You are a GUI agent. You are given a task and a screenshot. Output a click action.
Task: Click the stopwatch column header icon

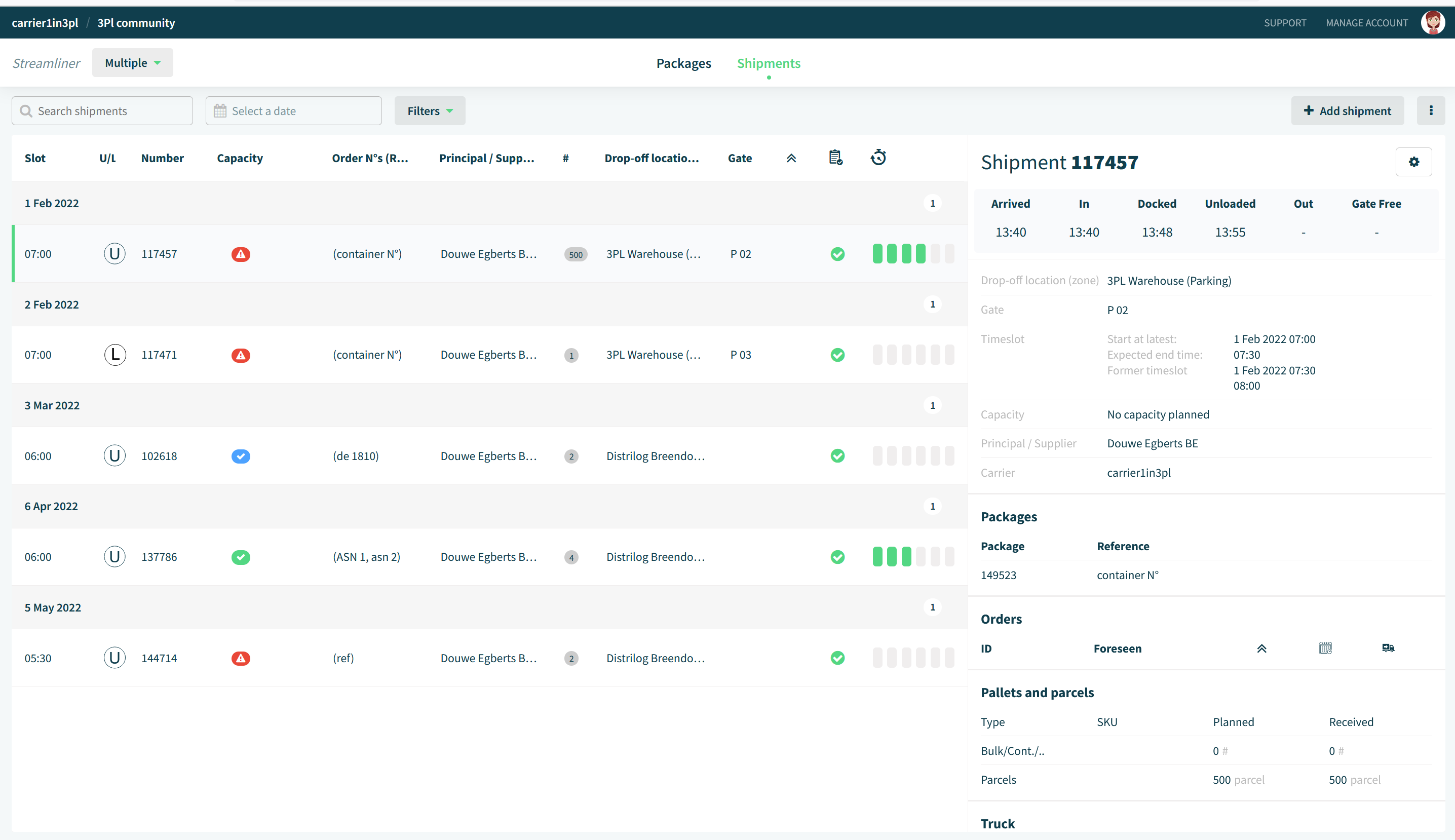click(x=878, y=158)
